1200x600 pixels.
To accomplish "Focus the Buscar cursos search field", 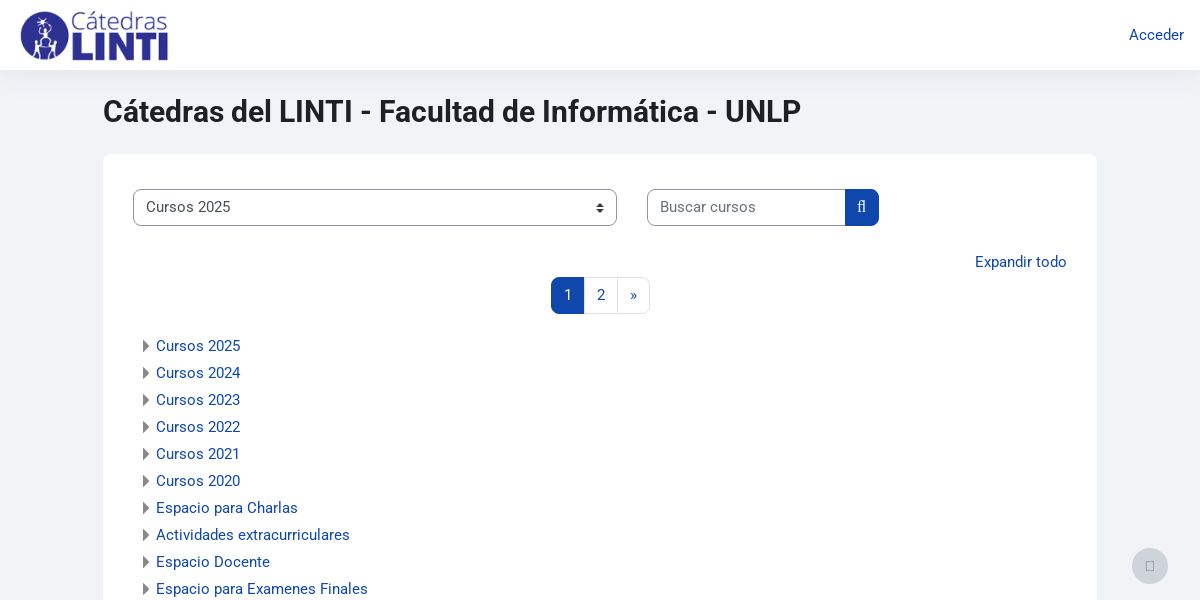I will pyautogui.click(x=746, y=207).
